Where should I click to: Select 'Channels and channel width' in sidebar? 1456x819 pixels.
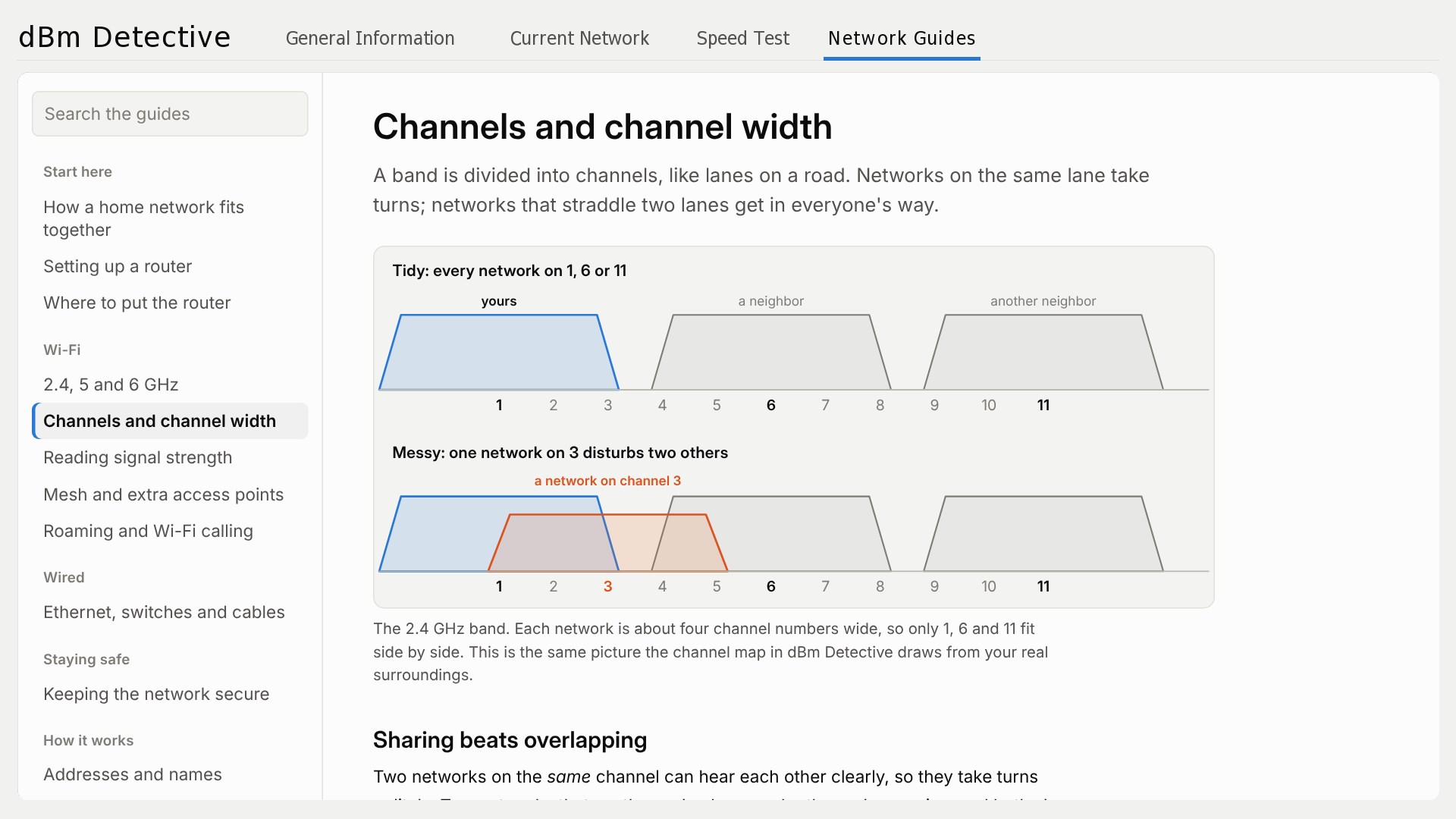170,421
